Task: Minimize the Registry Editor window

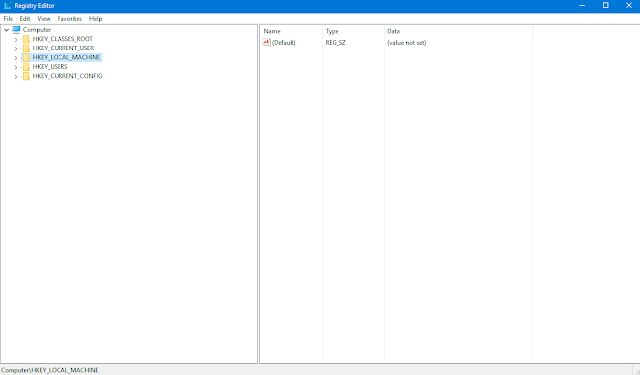Action: click(582, 6)
